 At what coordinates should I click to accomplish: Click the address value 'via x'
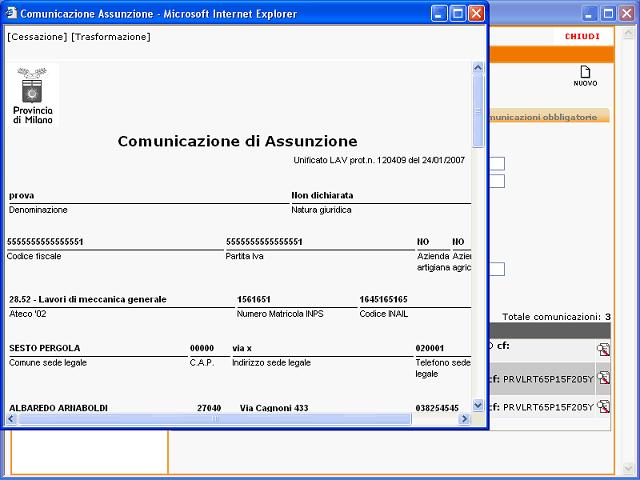(242, 348)
